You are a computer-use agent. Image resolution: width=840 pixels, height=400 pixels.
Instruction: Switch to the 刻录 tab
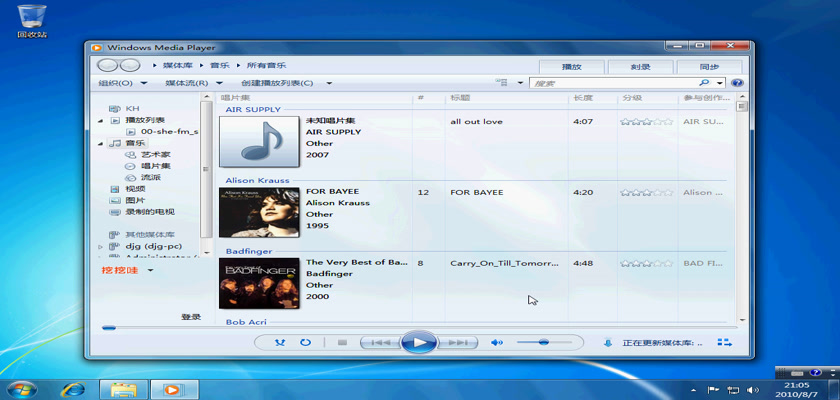coord(641,66)
